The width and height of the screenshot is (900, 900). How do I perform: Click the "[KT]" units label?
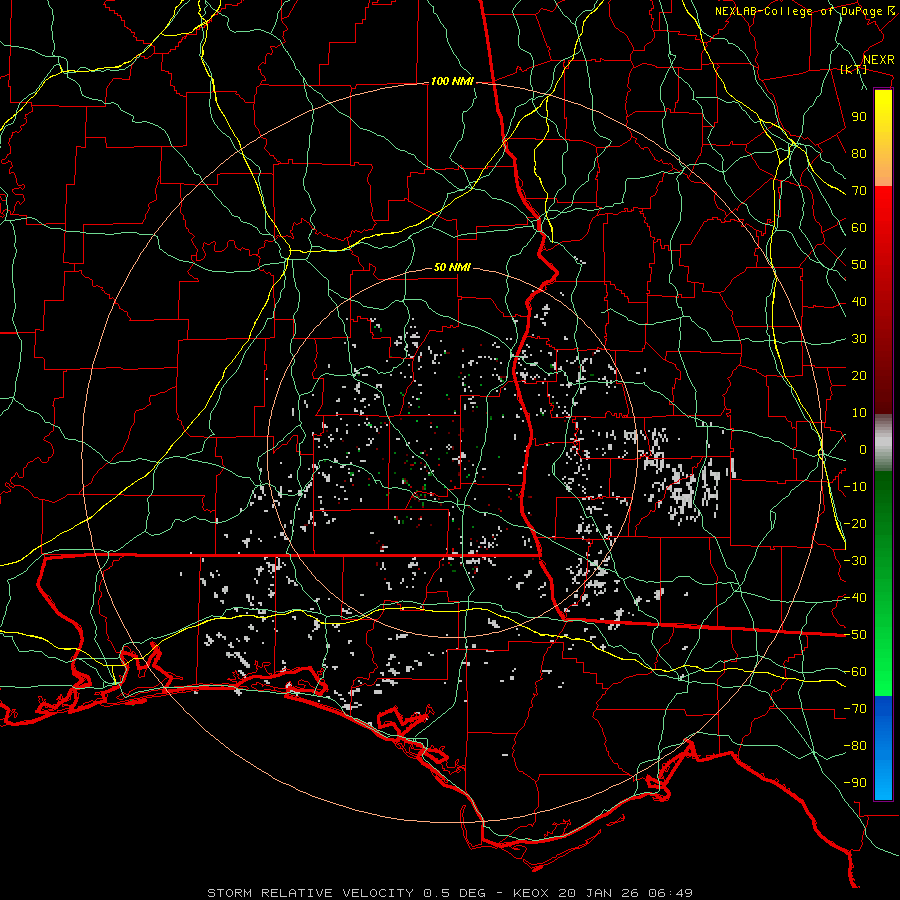click(x=854, y=69)
